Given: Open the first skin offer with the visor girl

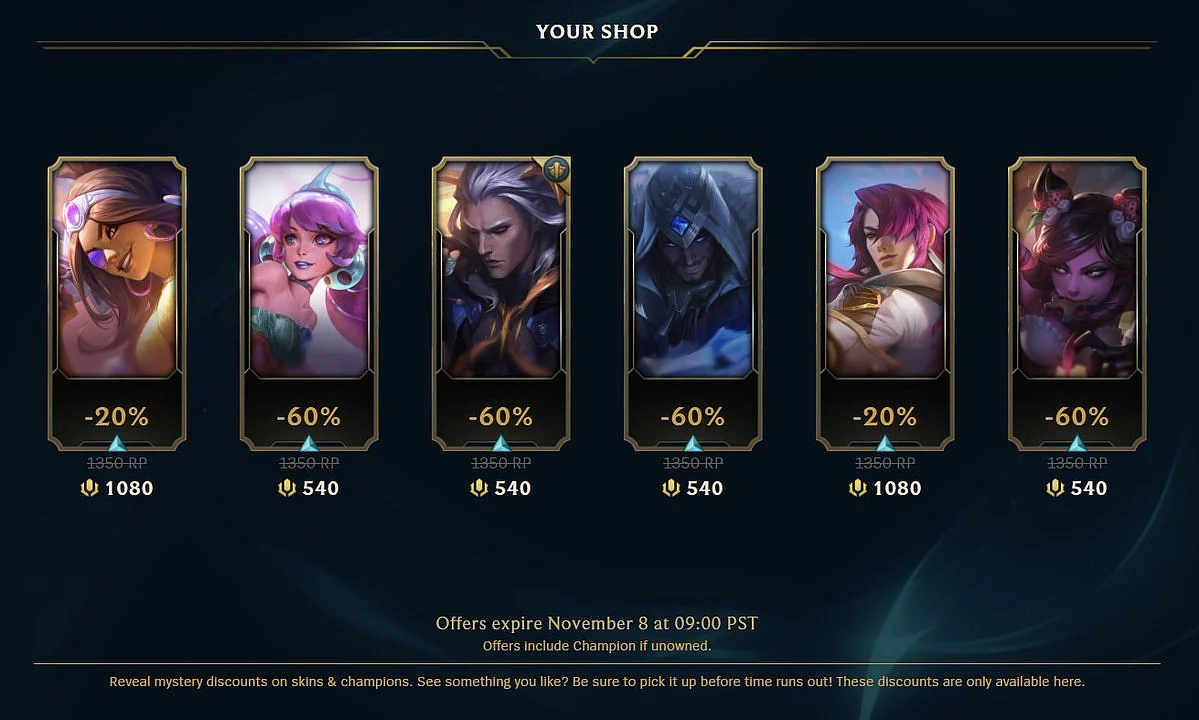Looking at the screenshot, I should [x=117, y=303].
